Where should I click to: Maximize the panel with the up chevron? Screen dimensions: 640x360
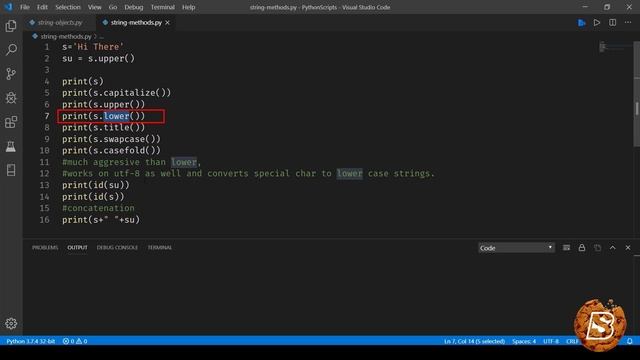613,248
